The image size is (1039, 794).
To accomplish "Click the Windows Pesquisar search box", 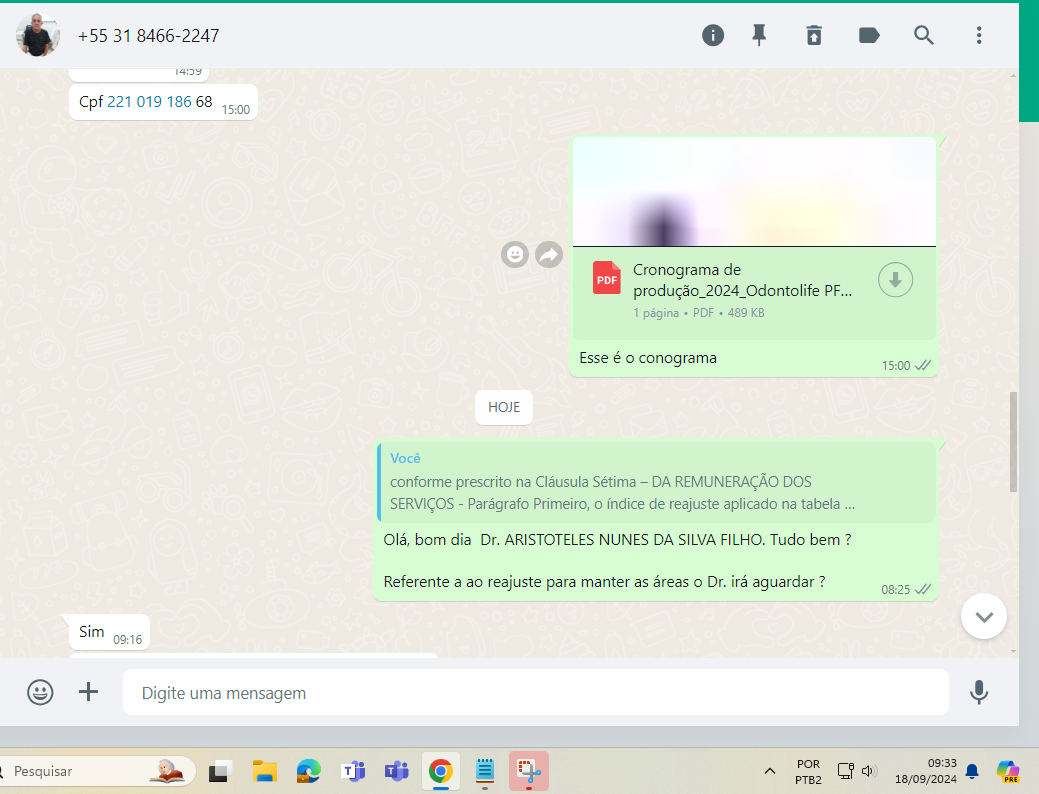I will coord(98,771).
